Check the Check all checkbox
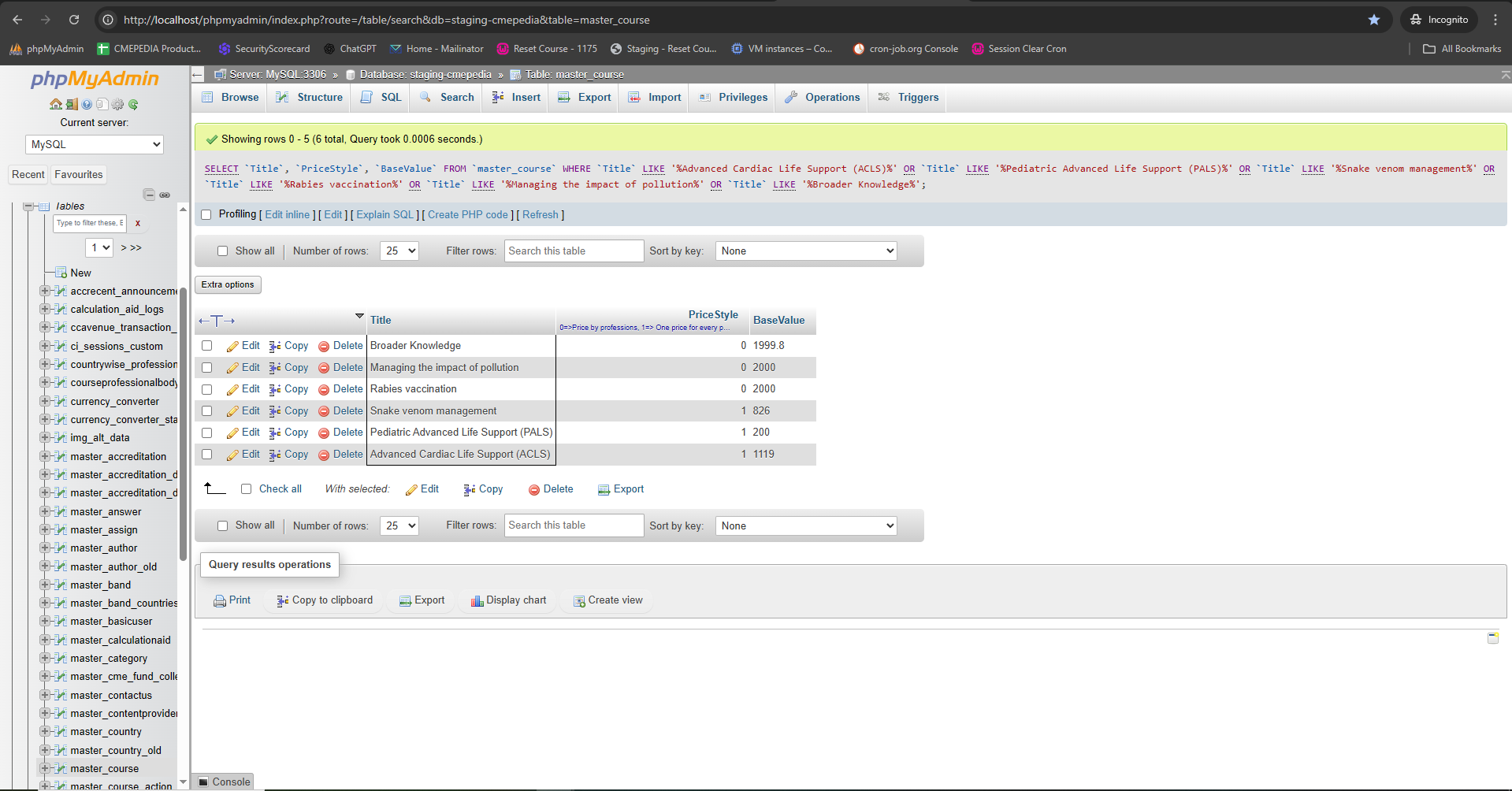Screen dimensions: 1512x791 pyautogui.click(x=246, y=489)
